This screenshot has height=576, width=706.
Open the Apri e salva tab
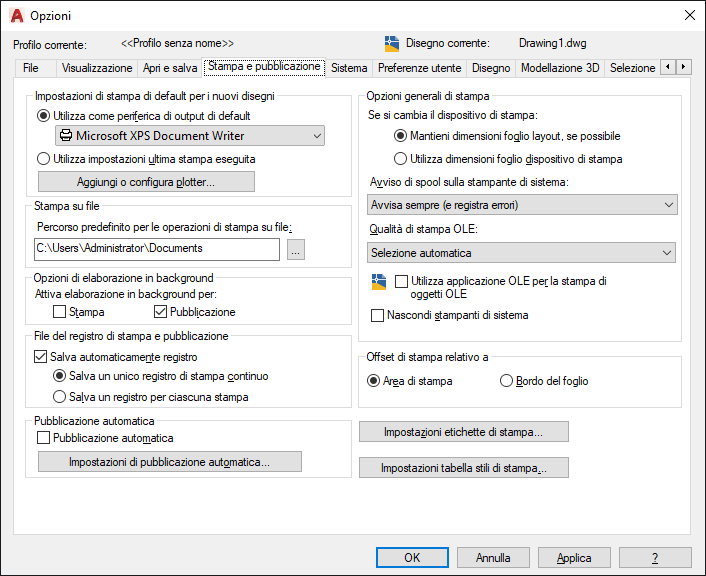pyautogui.click(x=170, y=68)
